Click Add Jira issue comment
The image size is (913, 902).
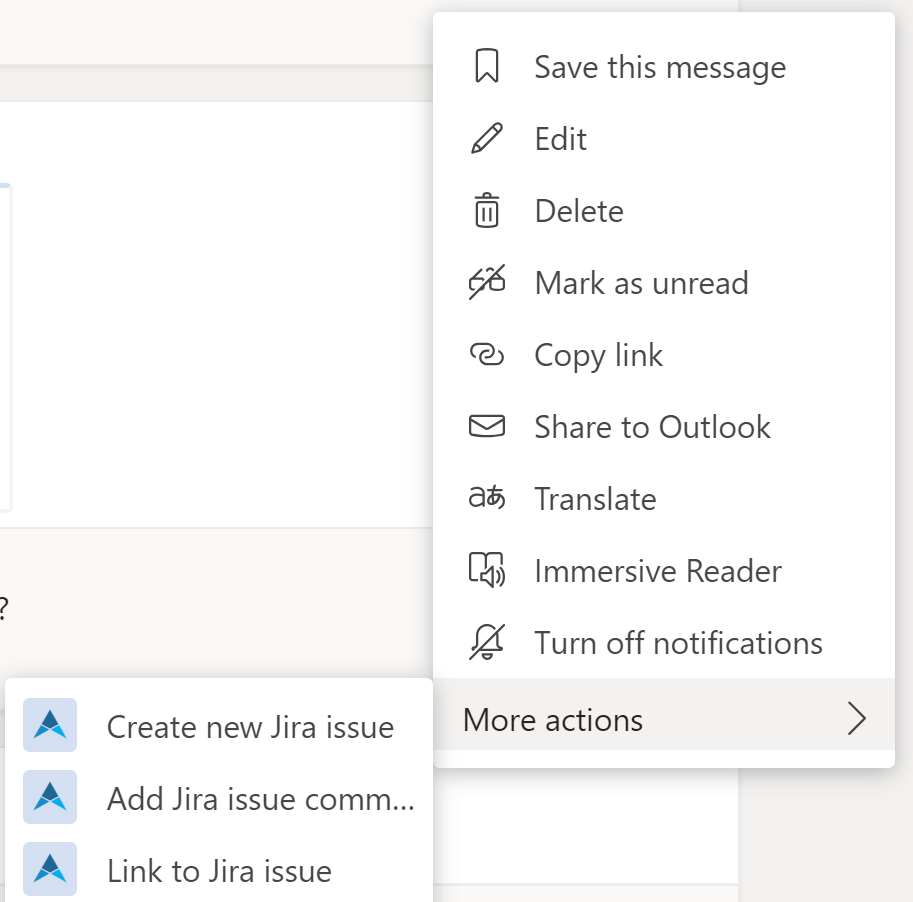(260, 798)
